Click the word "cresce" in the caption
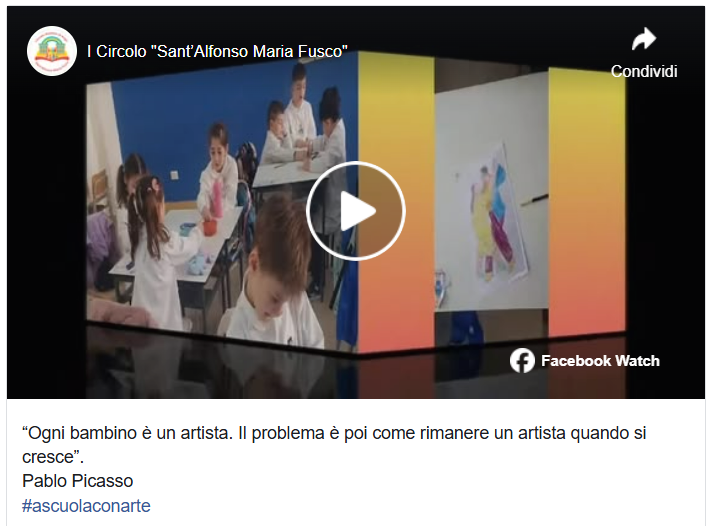This screenshot has width=713, height=526. [x=48, y=457]
